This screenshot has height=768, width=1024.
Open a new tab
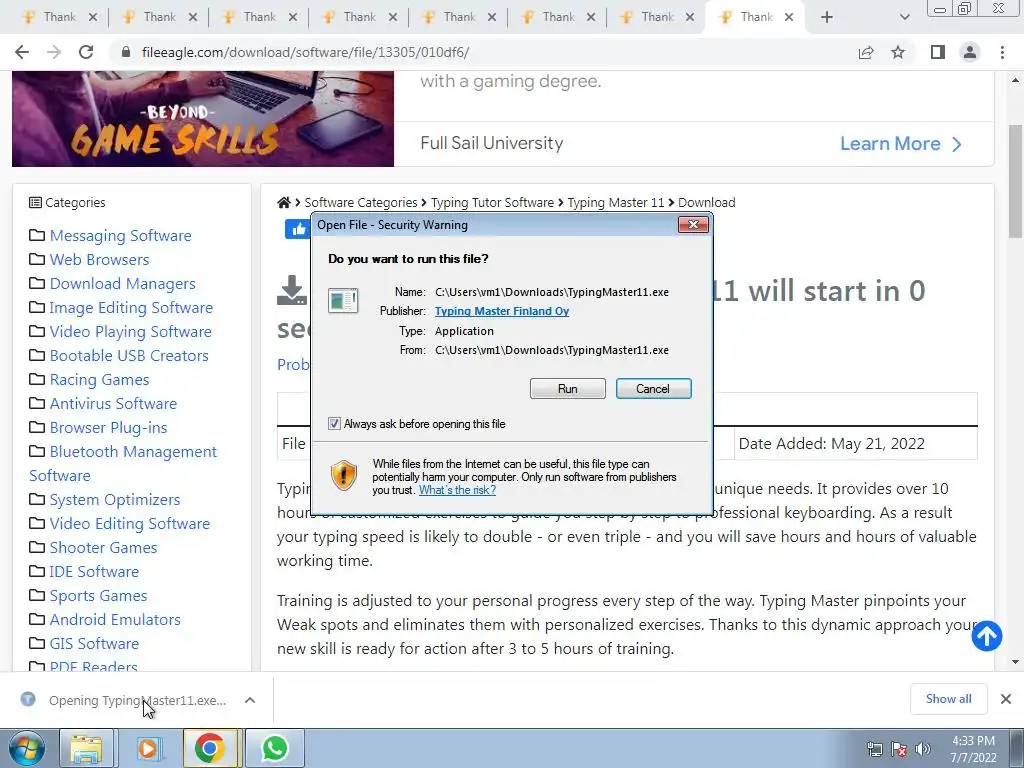point(827,17)
